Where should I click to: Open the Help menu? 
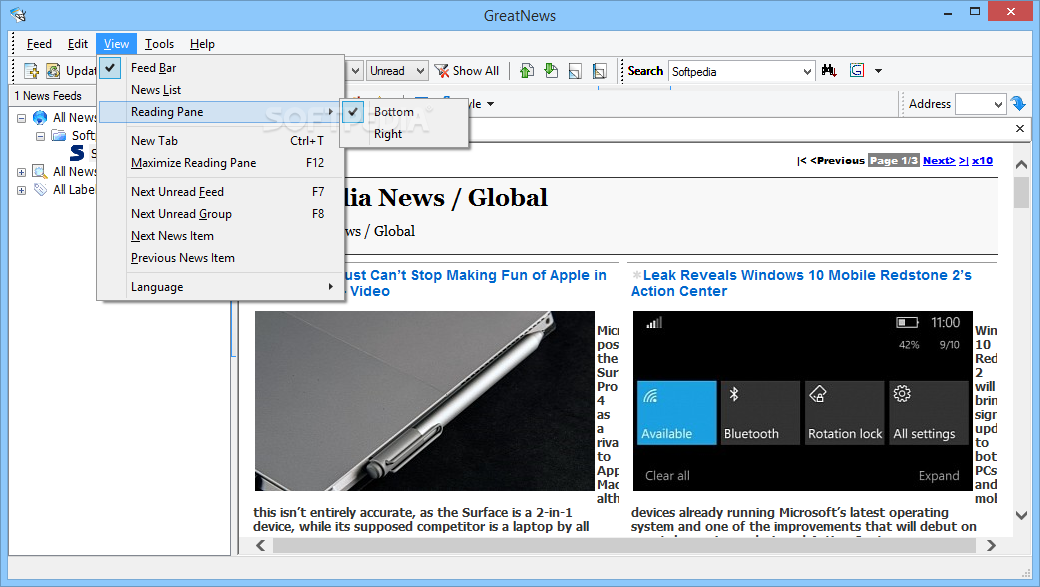tap(202, 44)
